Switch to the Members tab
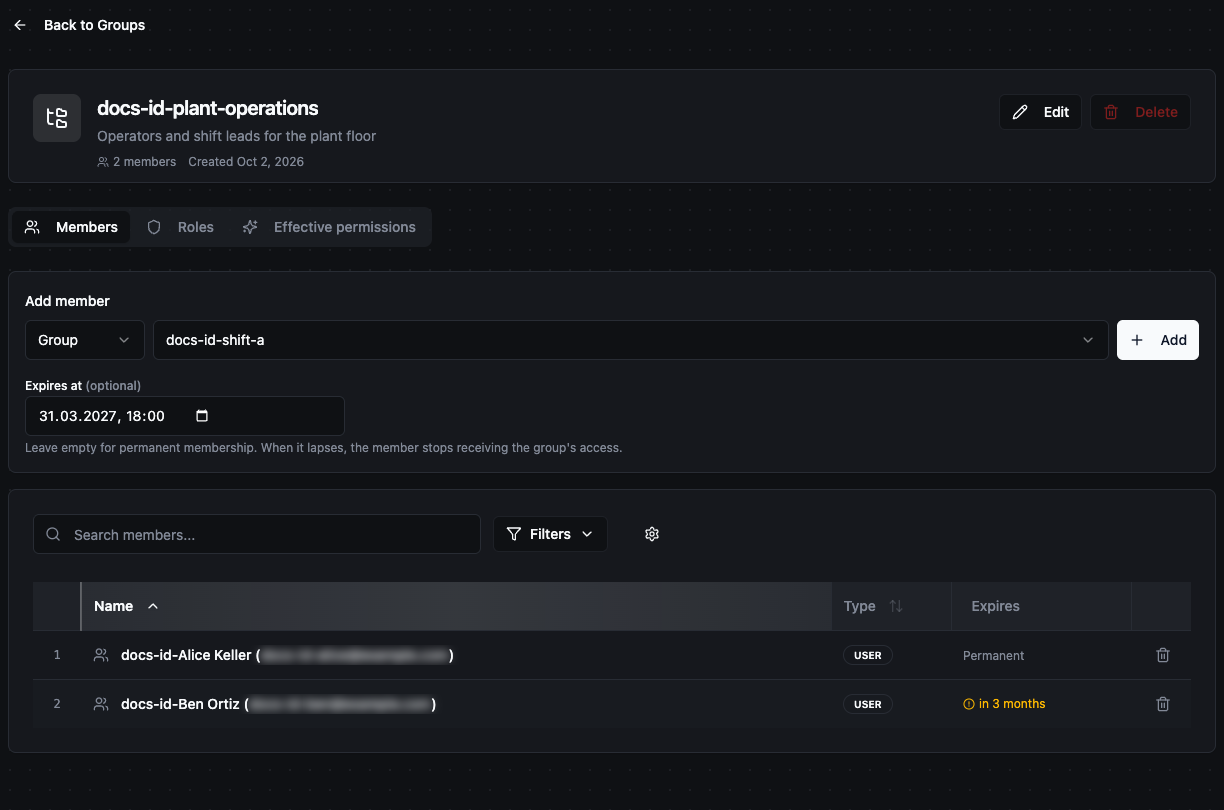The image size is (1224, 810). 71,227
